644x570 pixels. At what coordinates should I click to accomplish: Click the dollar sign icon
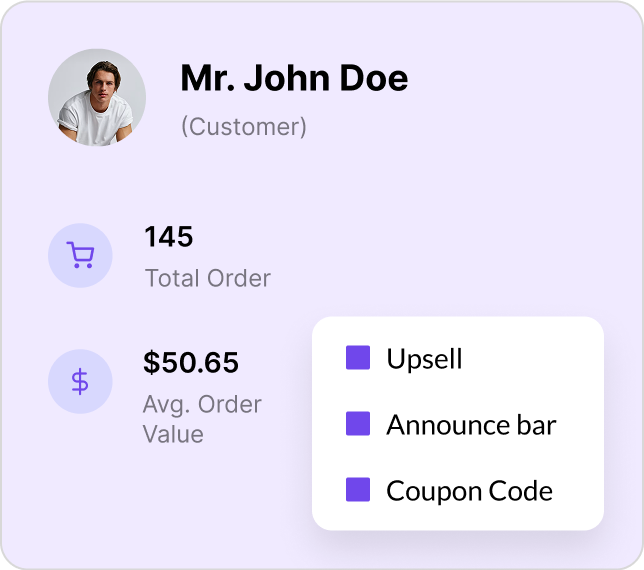coord(80,382)
